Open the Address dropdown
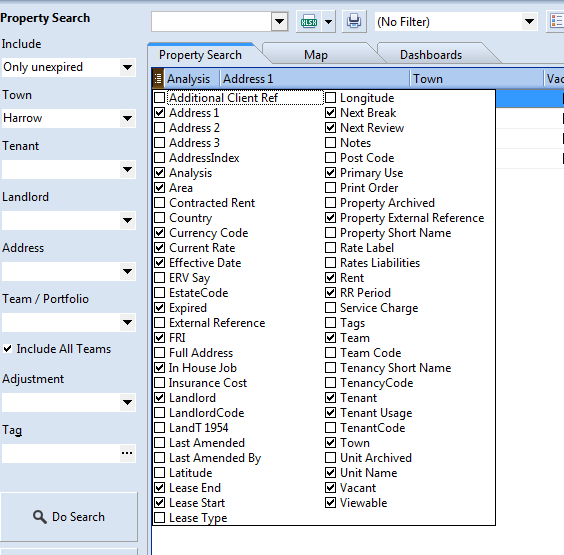Image resolution: width=564 pixels, height=555 pixels. point(127,272)
